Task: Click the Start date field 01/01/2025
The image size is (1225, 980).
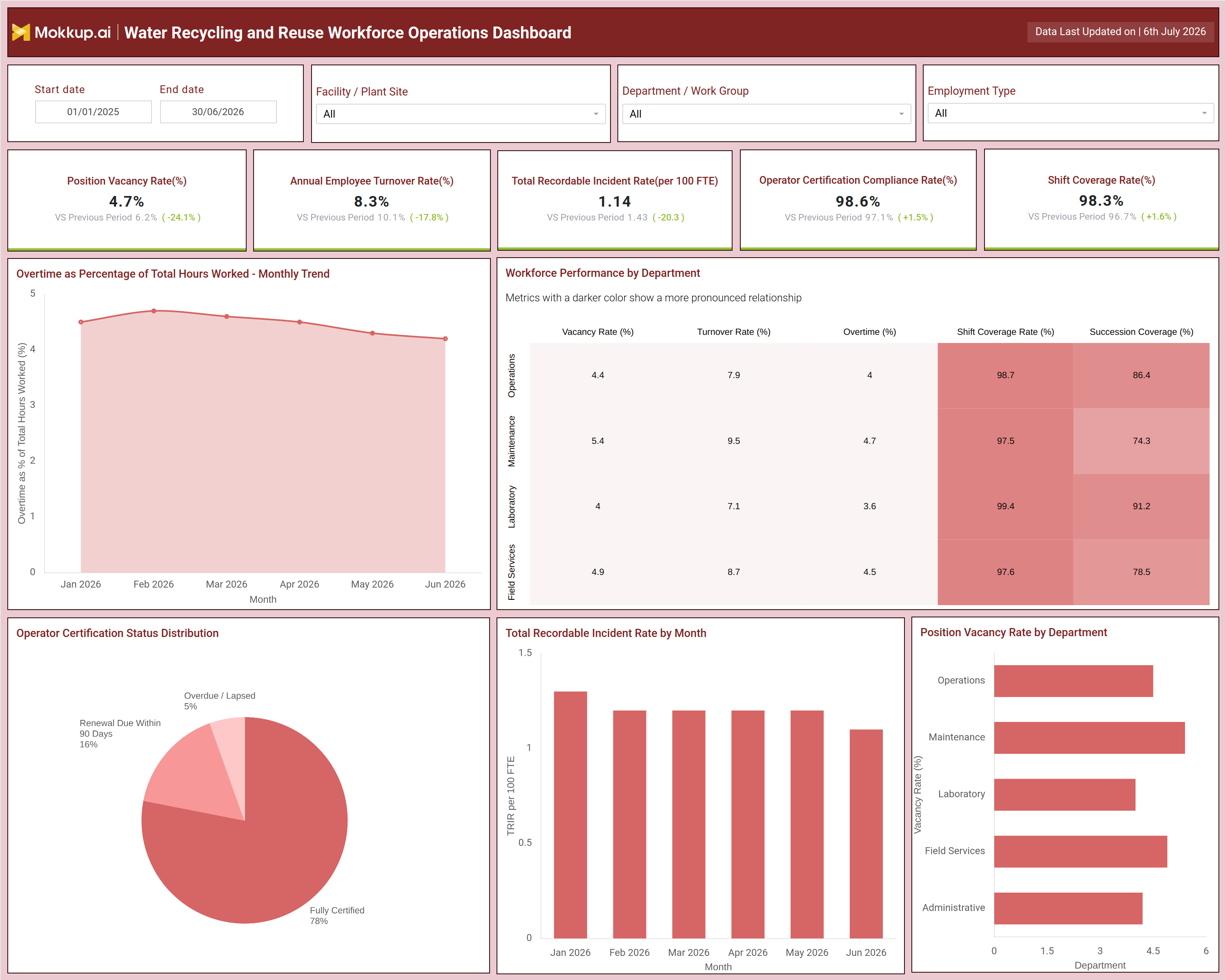Action: [93, 112]
